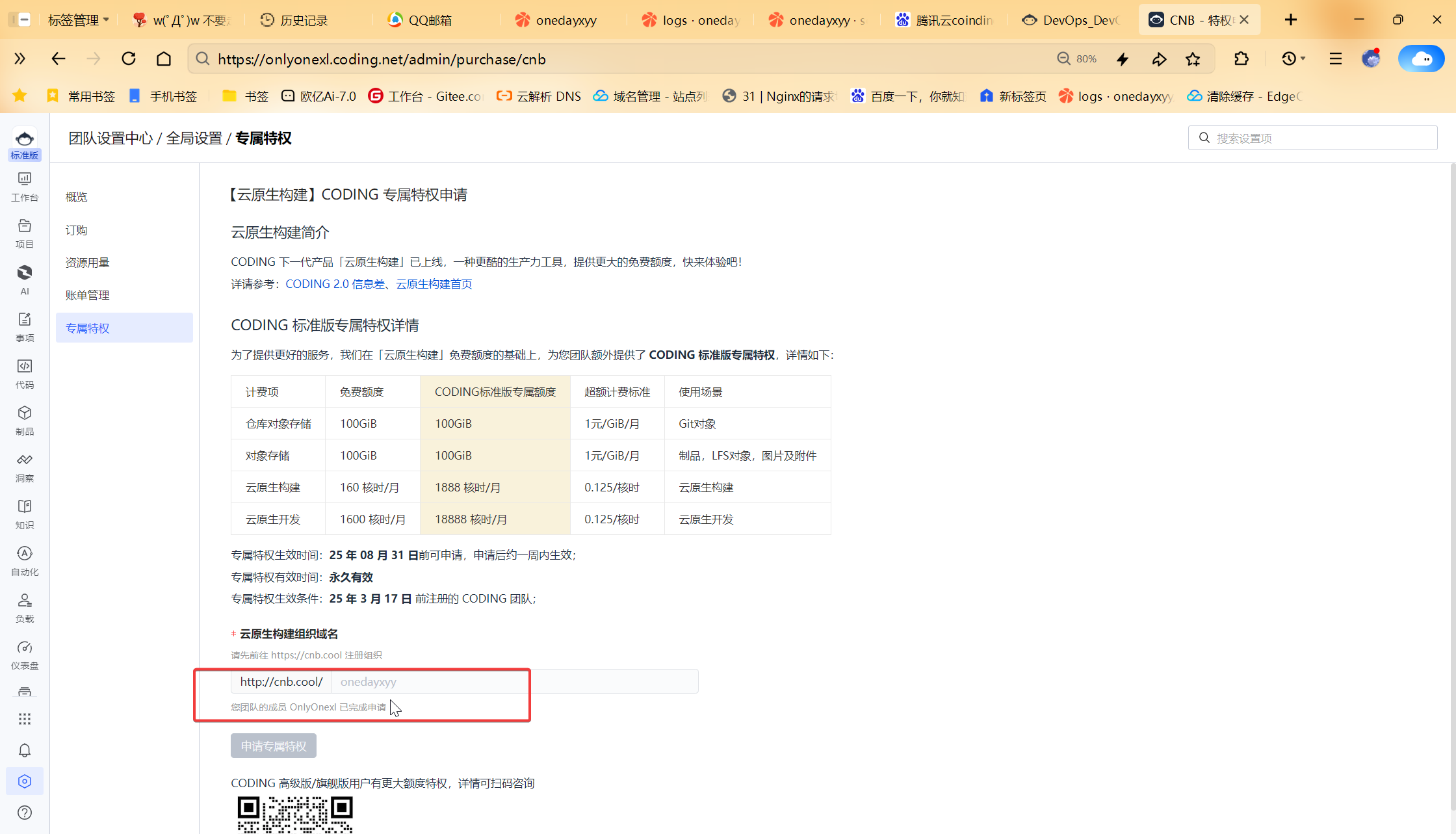Open the 洞察 insights sidebar icon

pos(25,467)
